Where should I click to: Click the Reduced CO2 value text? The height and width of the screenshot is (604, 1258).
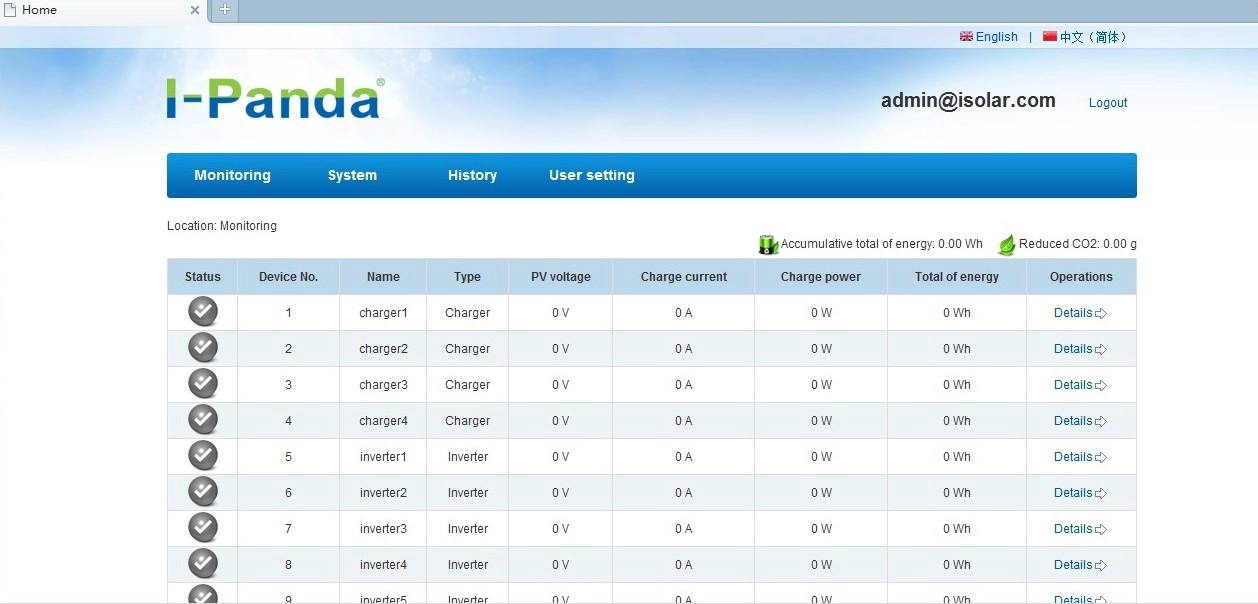point(1078,244)
